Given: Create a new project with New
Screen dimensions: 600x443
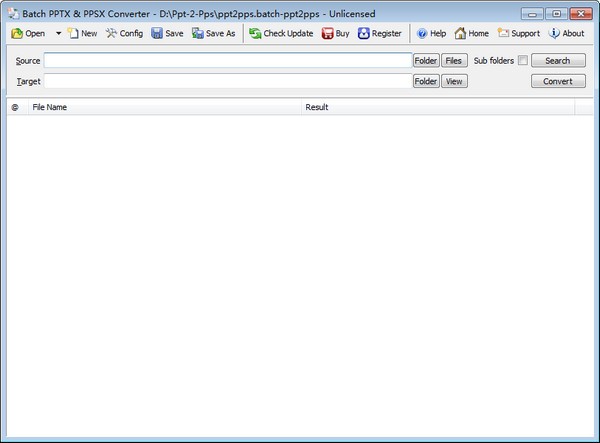Looking at the screenshot, I should pyautogui.click(x=82, y=33).
